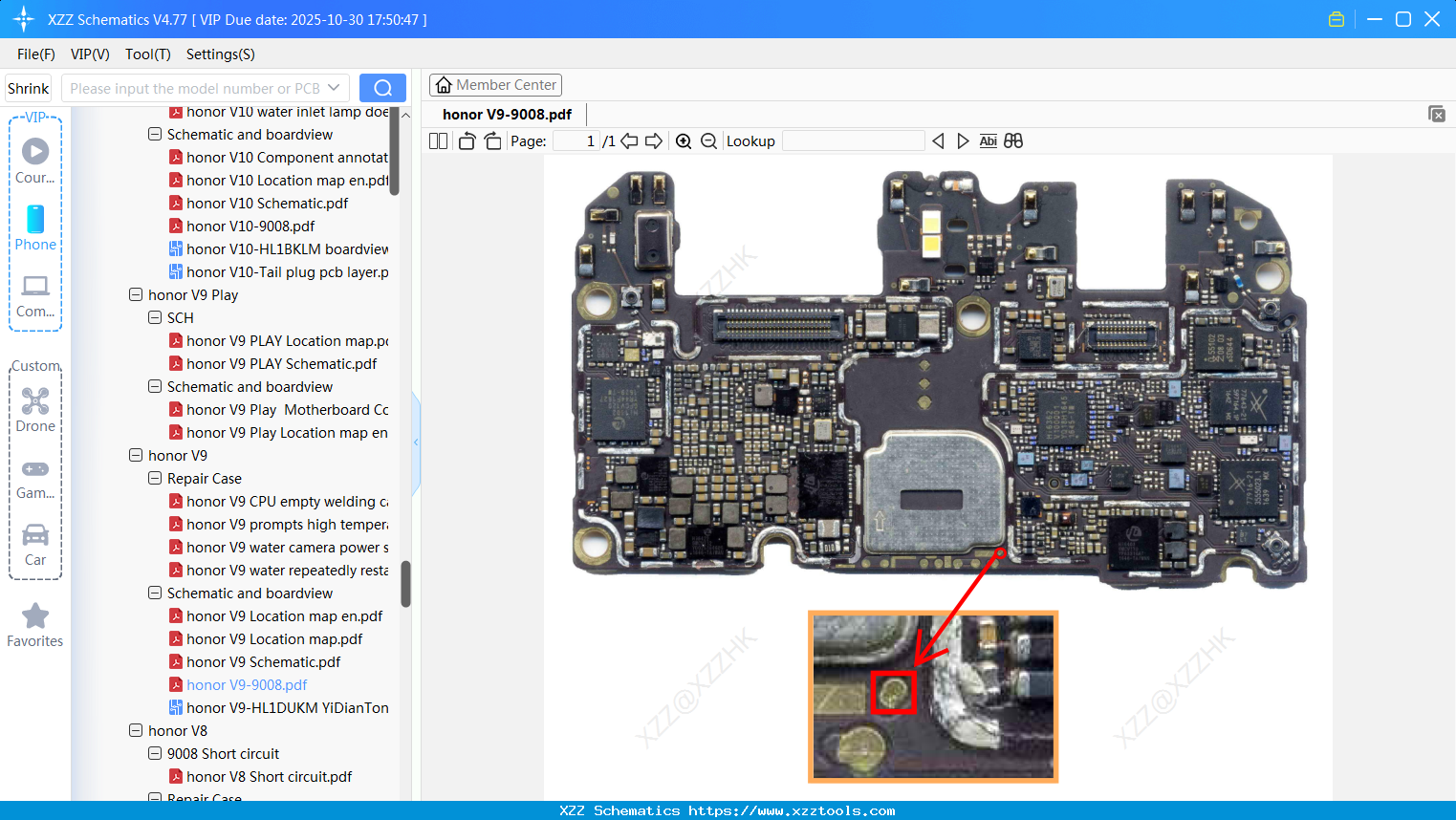Open honor V9 CPU empty welding case

coord(279,502)
